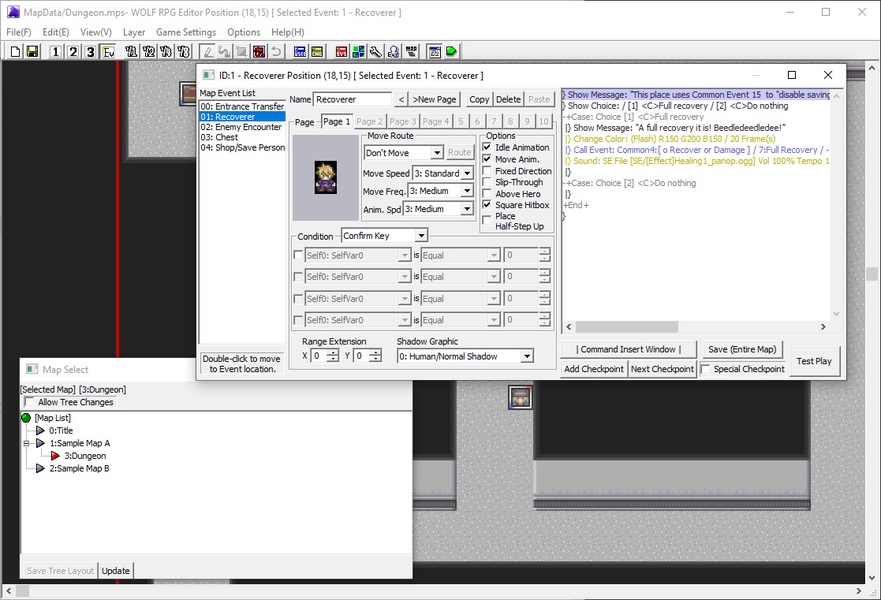Toggle Allow Tree Changes checkbox

pyautogui.click(x=28, y=402)
